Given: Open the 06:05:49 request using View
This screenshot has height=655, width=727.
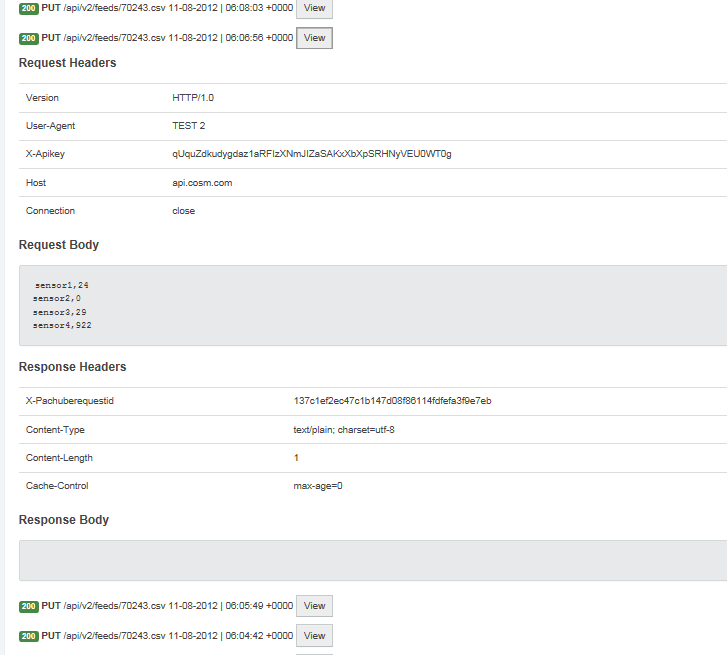Looking at the screenshot, I should 314,606.
